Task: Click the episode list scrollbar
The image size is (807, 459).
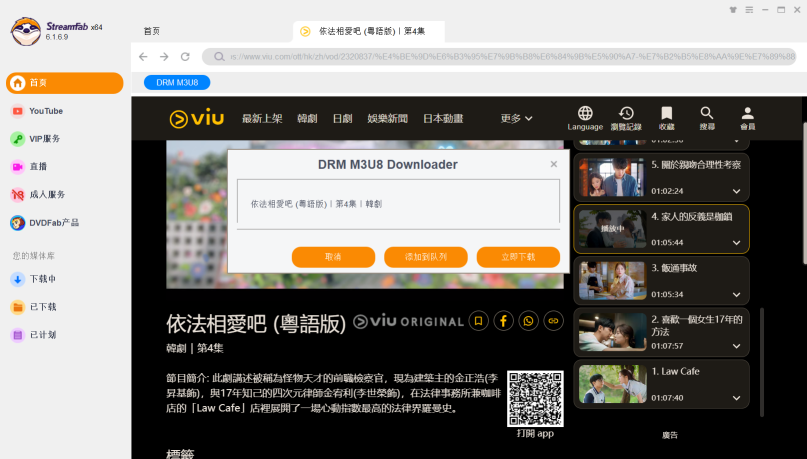Action: point(762,362)
